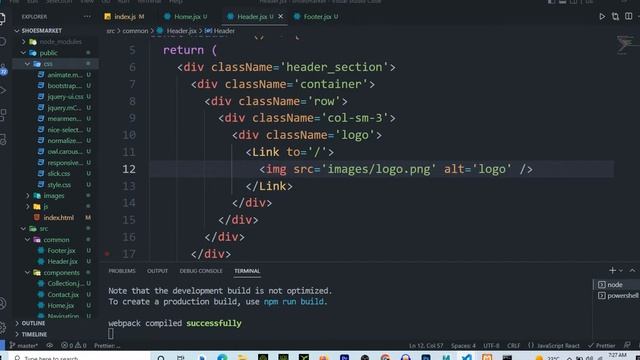This screenshot has height=360, width=640.
Task: Click the 'common' breadcrumb segment
Action: pos(135,31)
